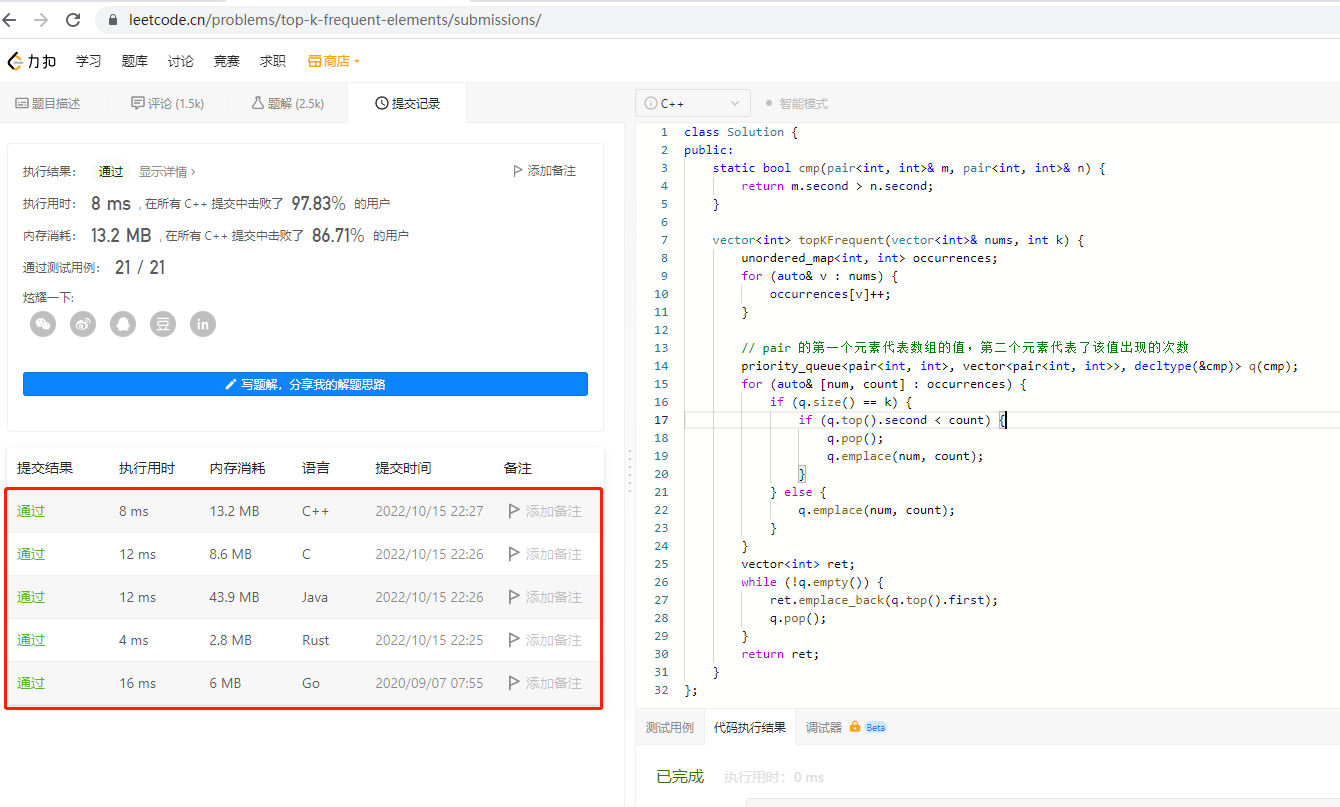The image size is (1340, 807).
Task: Switch to 测试用例 tab
Action: [x=670, y=727]
